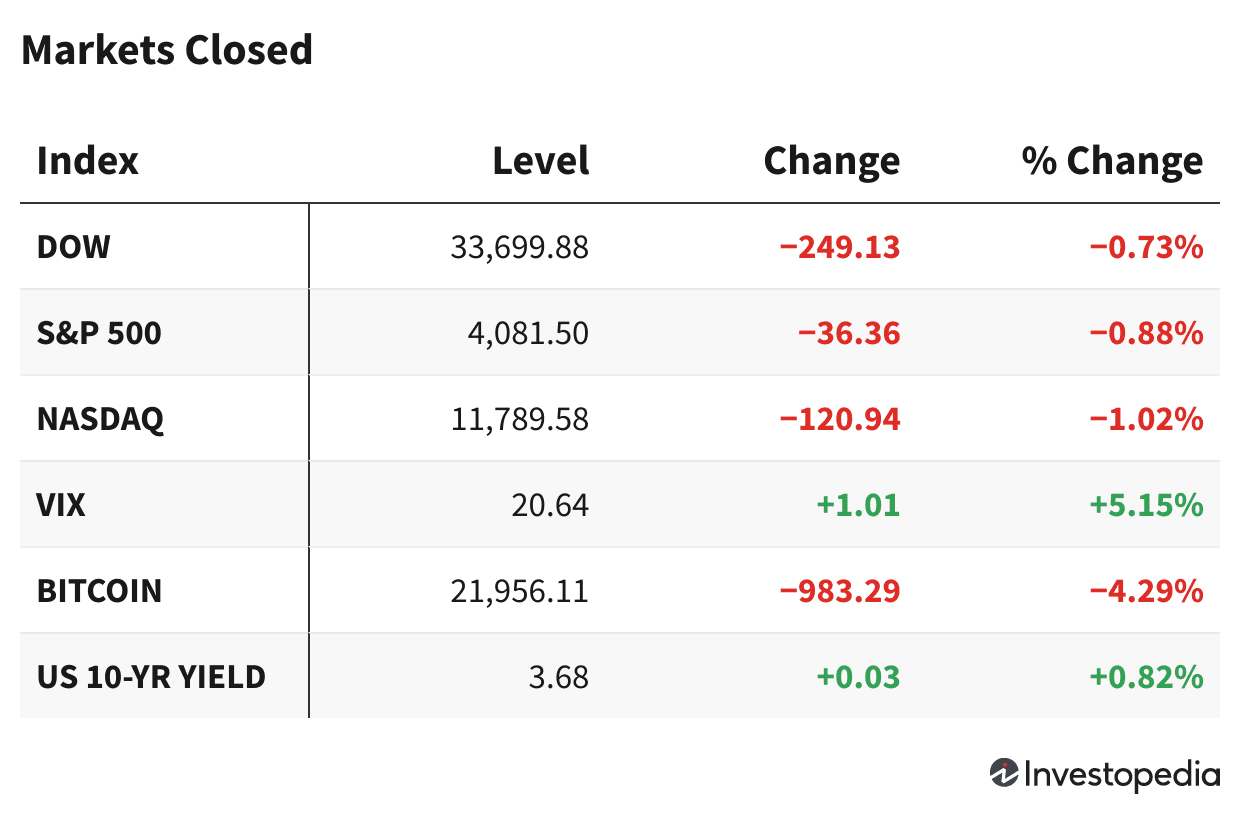The height and width of the screenshot is (820, 1240).
Task: Open the Investopedia wordmark link
Action: point(1122,774)
